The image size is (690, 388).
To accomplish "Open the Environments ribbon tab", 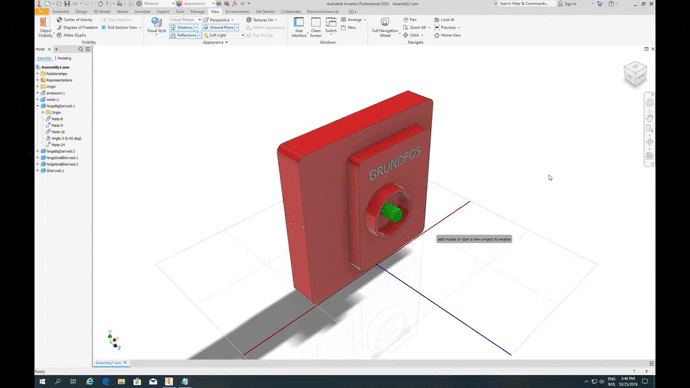I will point(237,11).
